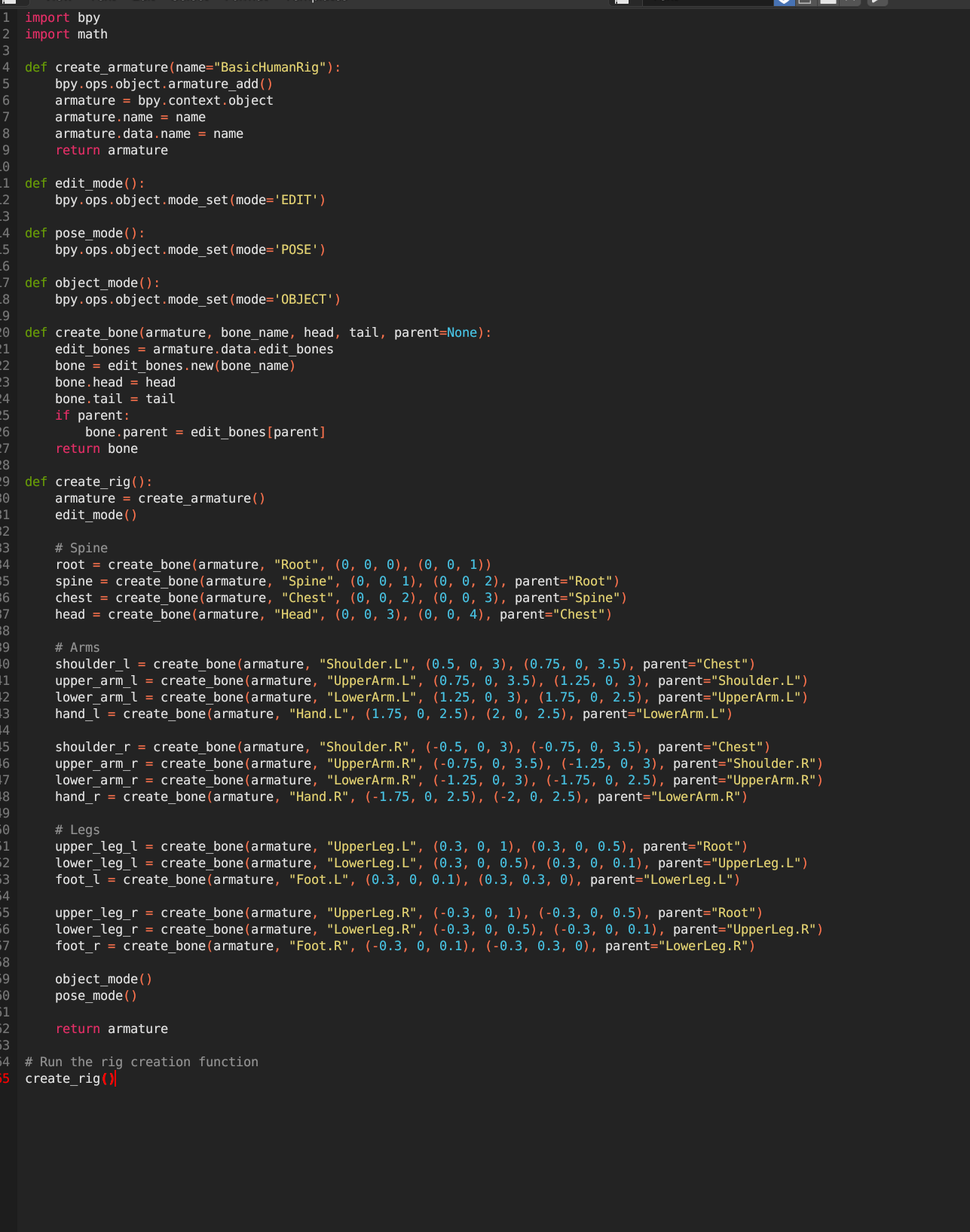The height and width of the screenshot is (1232, 970).
Task: Click the '# Arms' comment line
Action: click(78, 647)
